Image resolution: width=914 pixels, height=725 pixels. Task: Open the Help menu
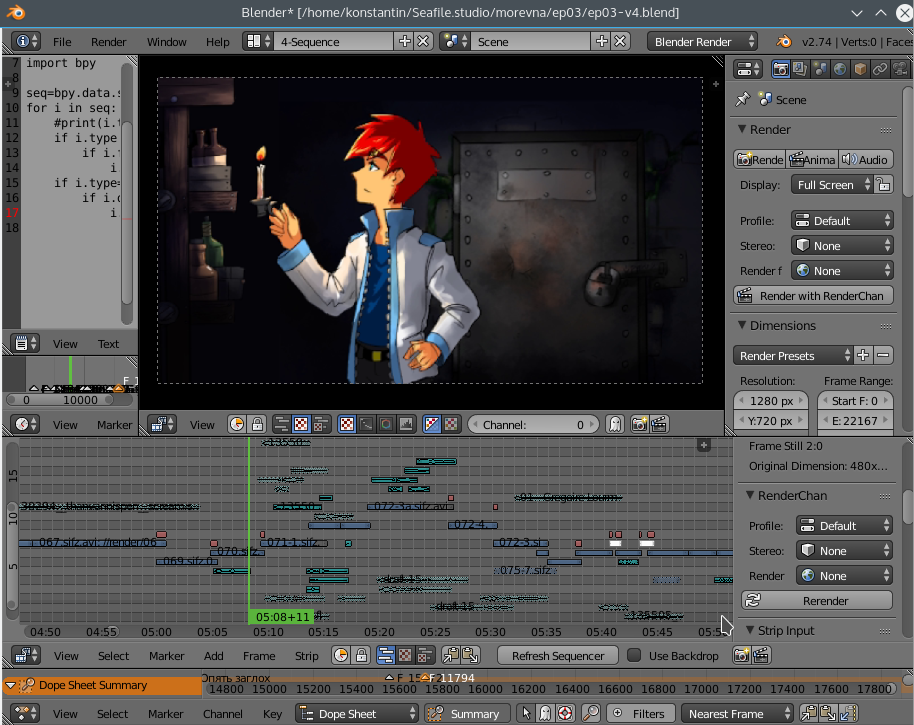pos(217,41)
